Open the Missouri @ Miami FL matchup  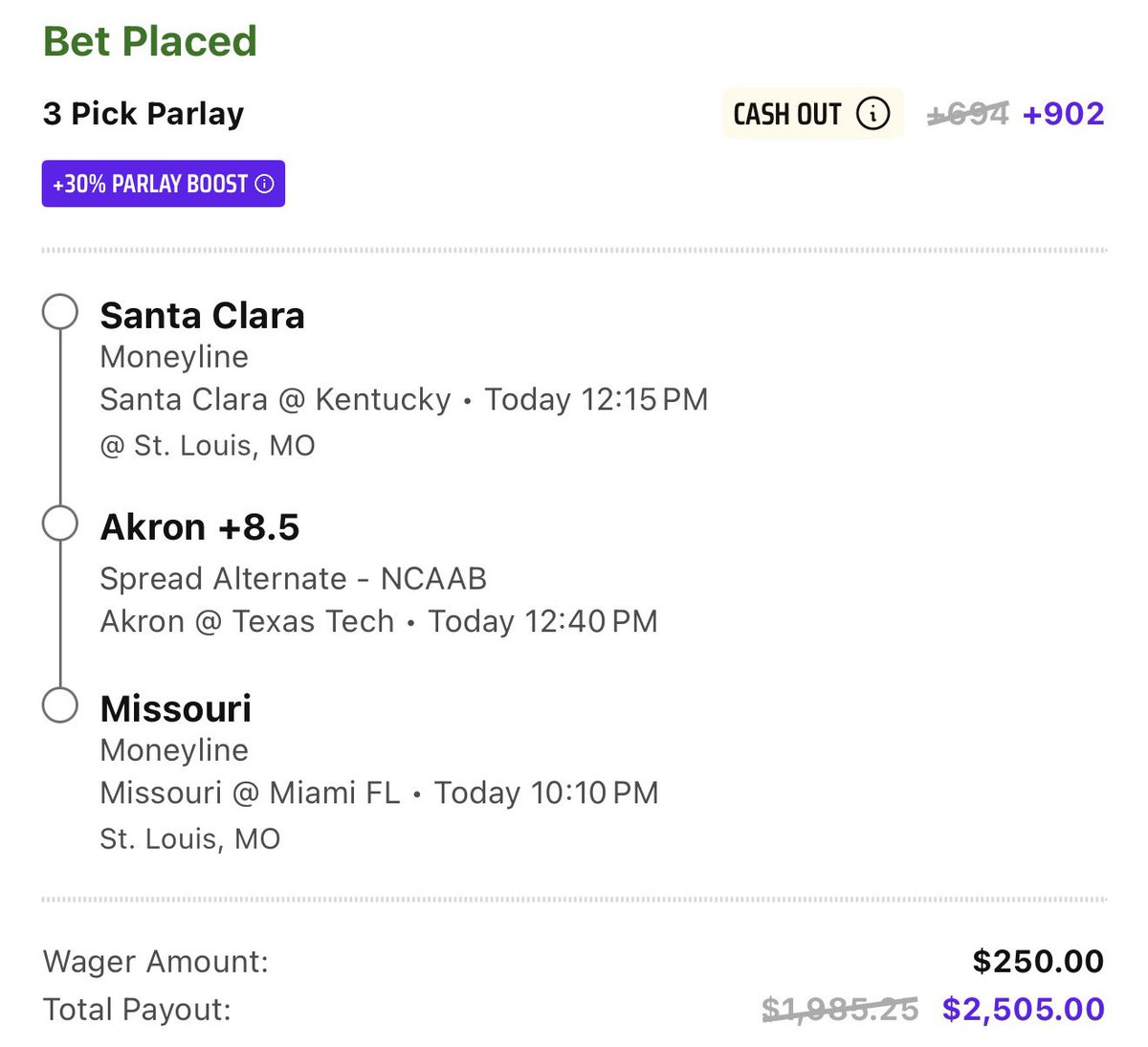(250, 792)
